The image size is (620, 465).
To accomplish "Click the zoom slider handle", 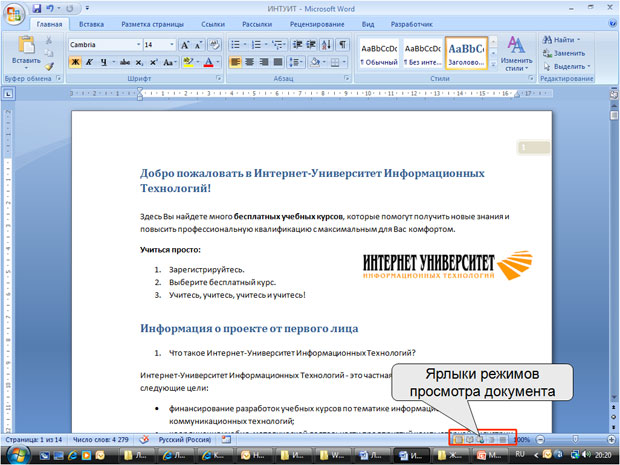I will pyautogui.click(x=575, y=439).
